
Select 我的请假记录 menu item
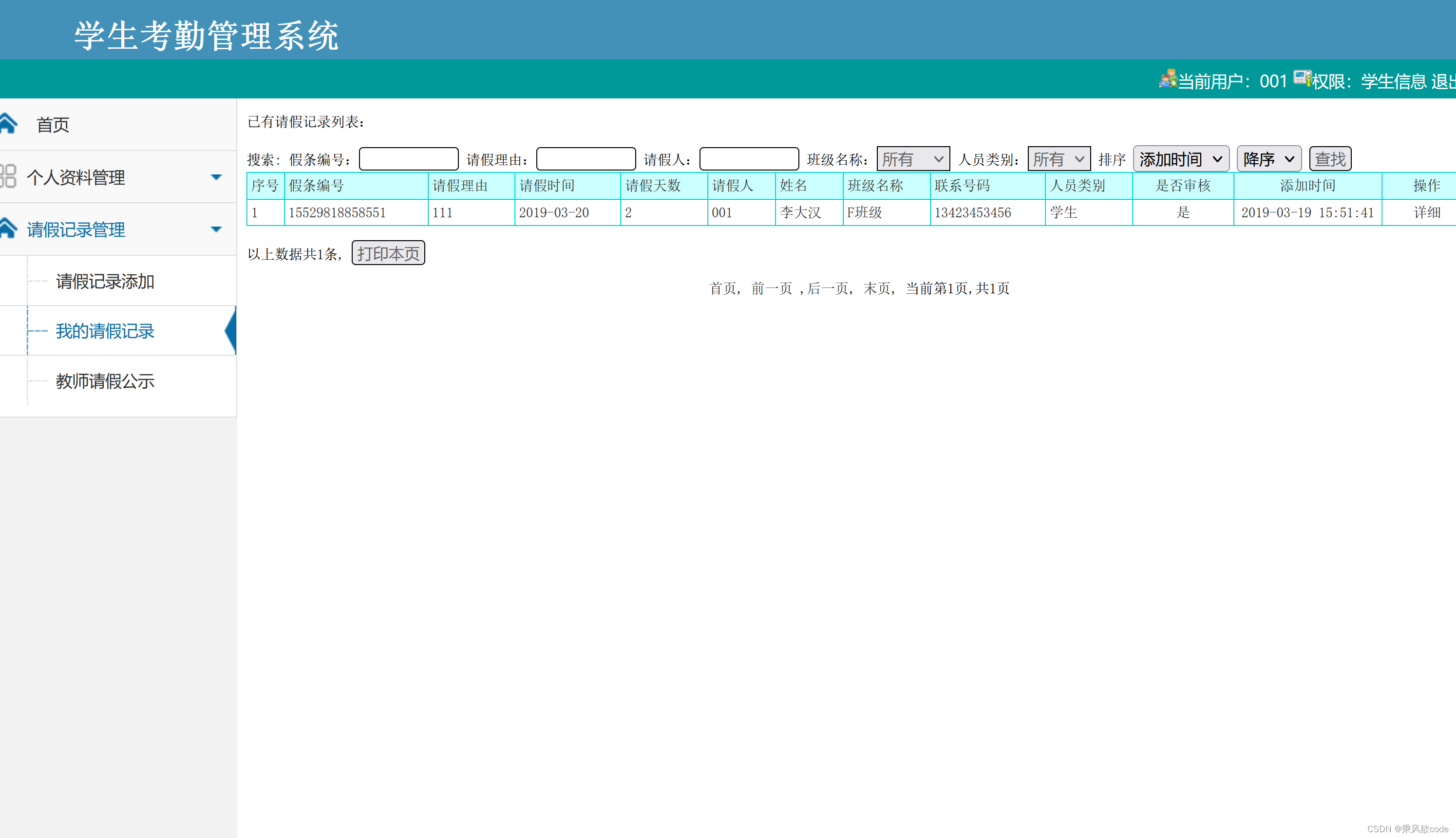coord(105,331)
